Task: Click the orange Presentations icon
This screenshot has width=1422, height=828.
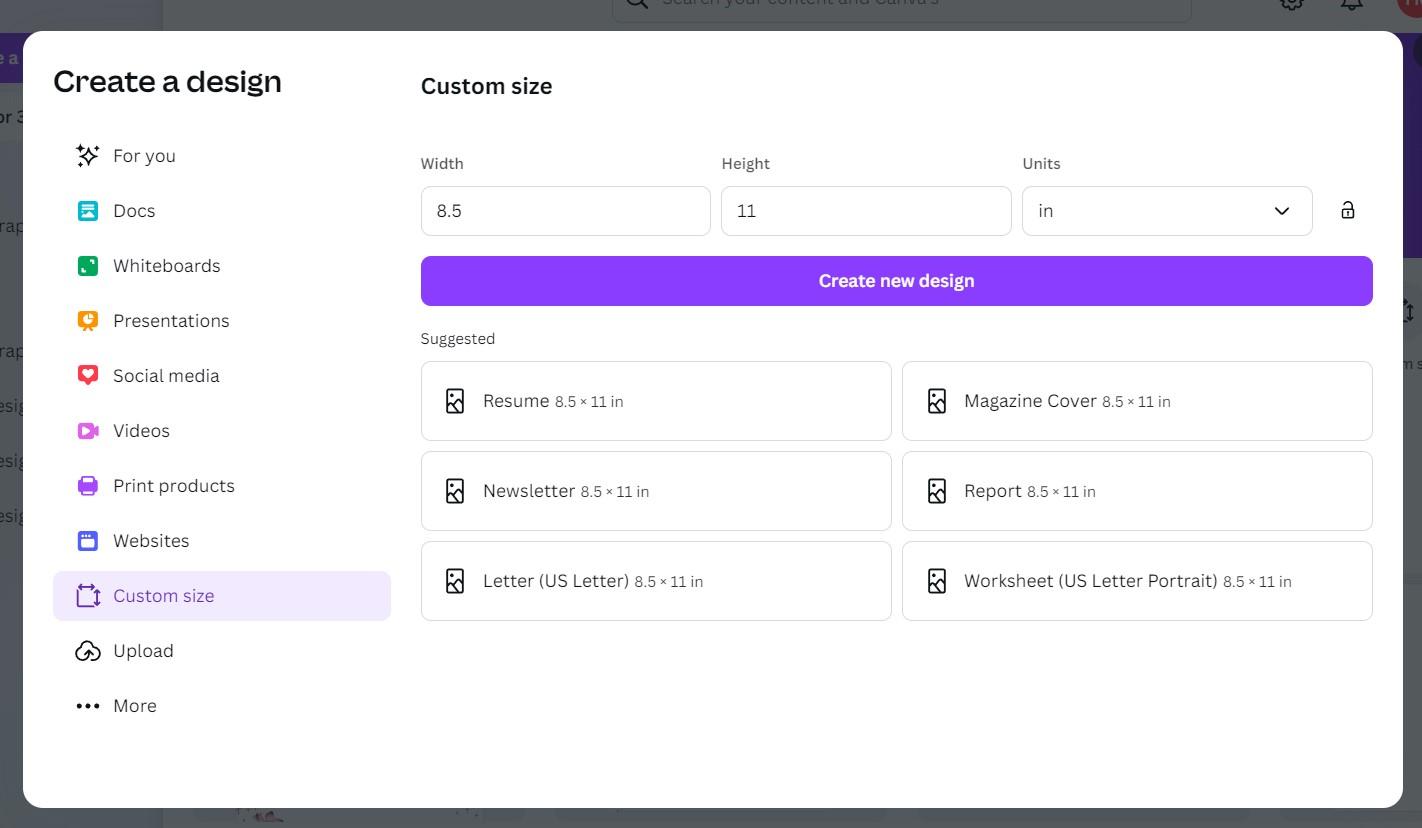Action: pos(88,321)
